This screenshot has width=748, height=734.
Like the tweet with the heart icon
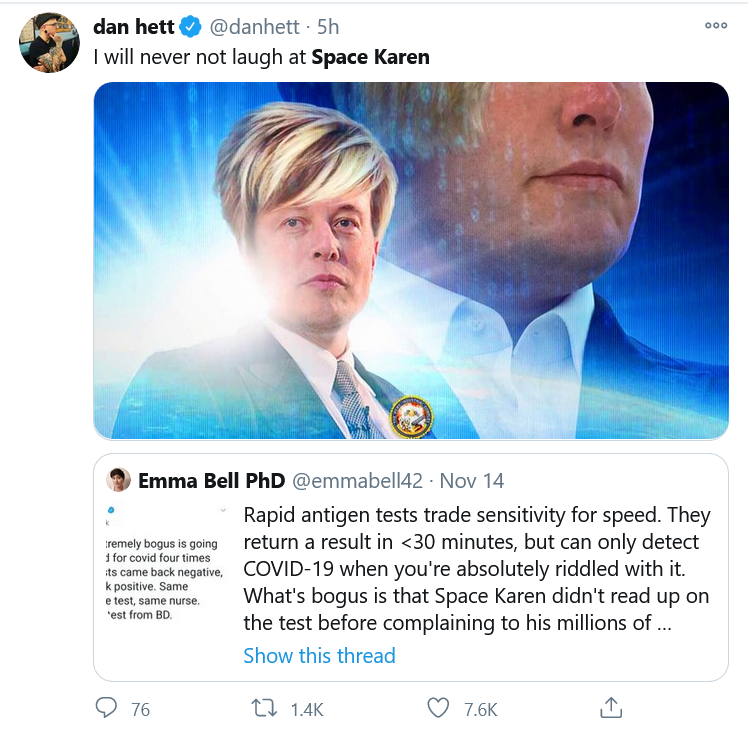[438, 708]
